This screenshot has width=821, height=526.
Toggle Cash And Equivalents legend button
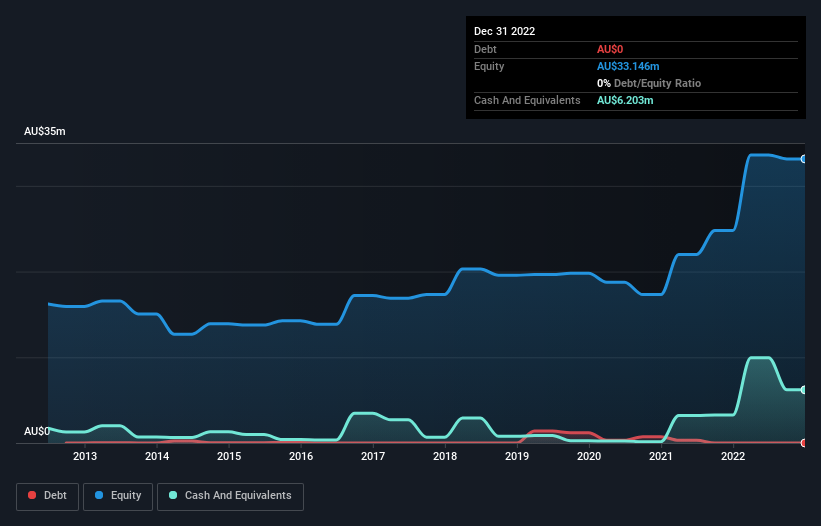230,496
